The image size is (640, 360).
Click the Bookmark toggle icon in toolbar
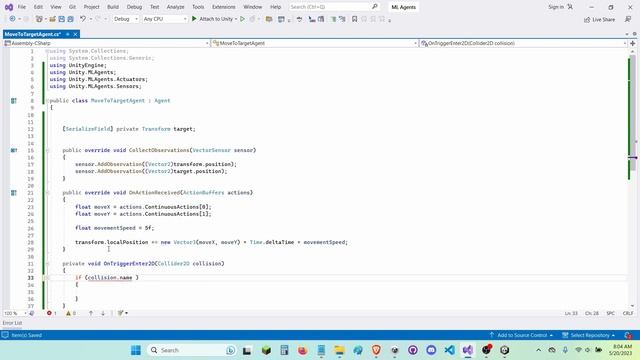coord(354,19)
